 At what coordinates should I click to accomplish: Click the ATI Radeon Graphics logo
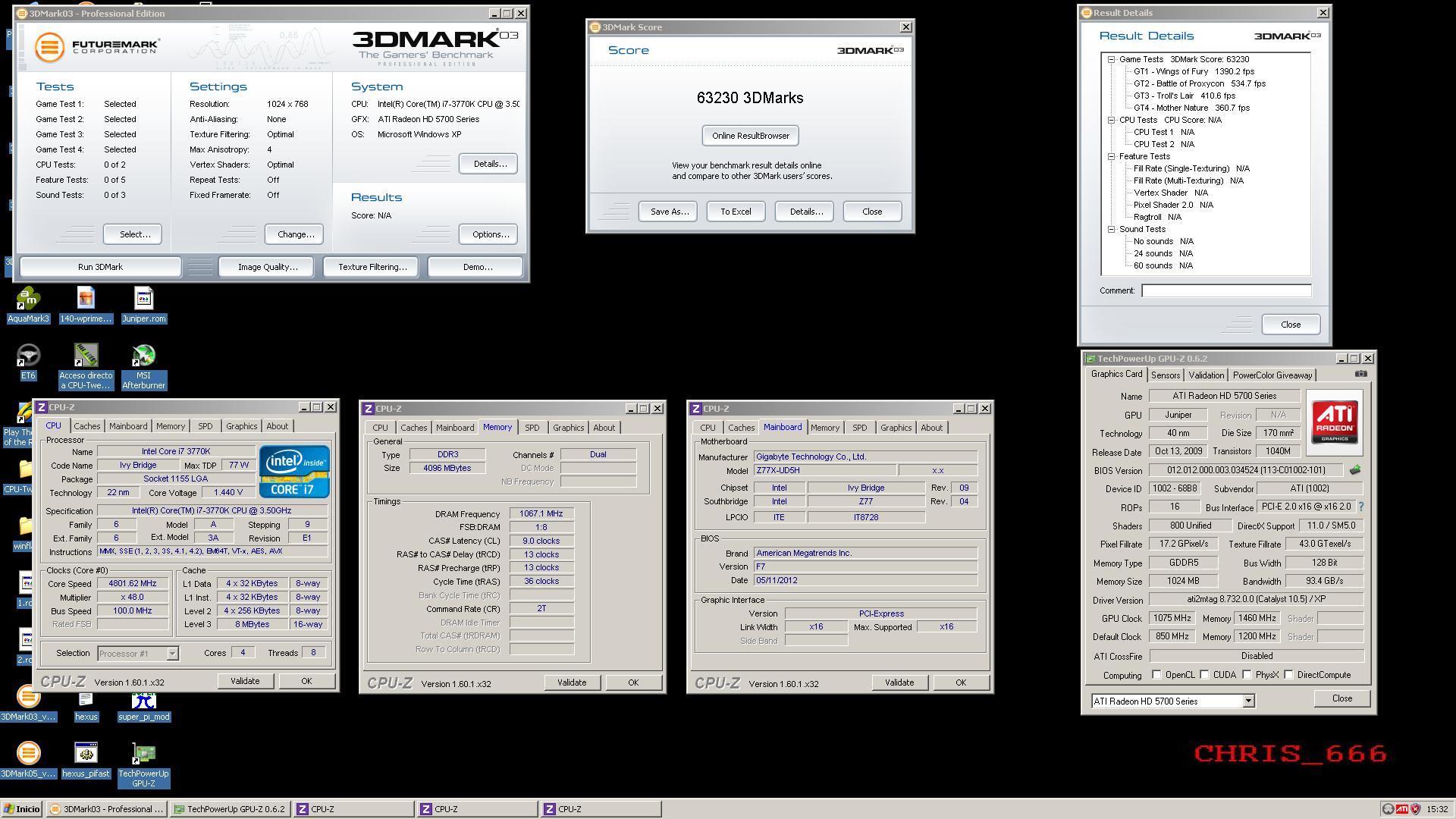(1335, 423)
